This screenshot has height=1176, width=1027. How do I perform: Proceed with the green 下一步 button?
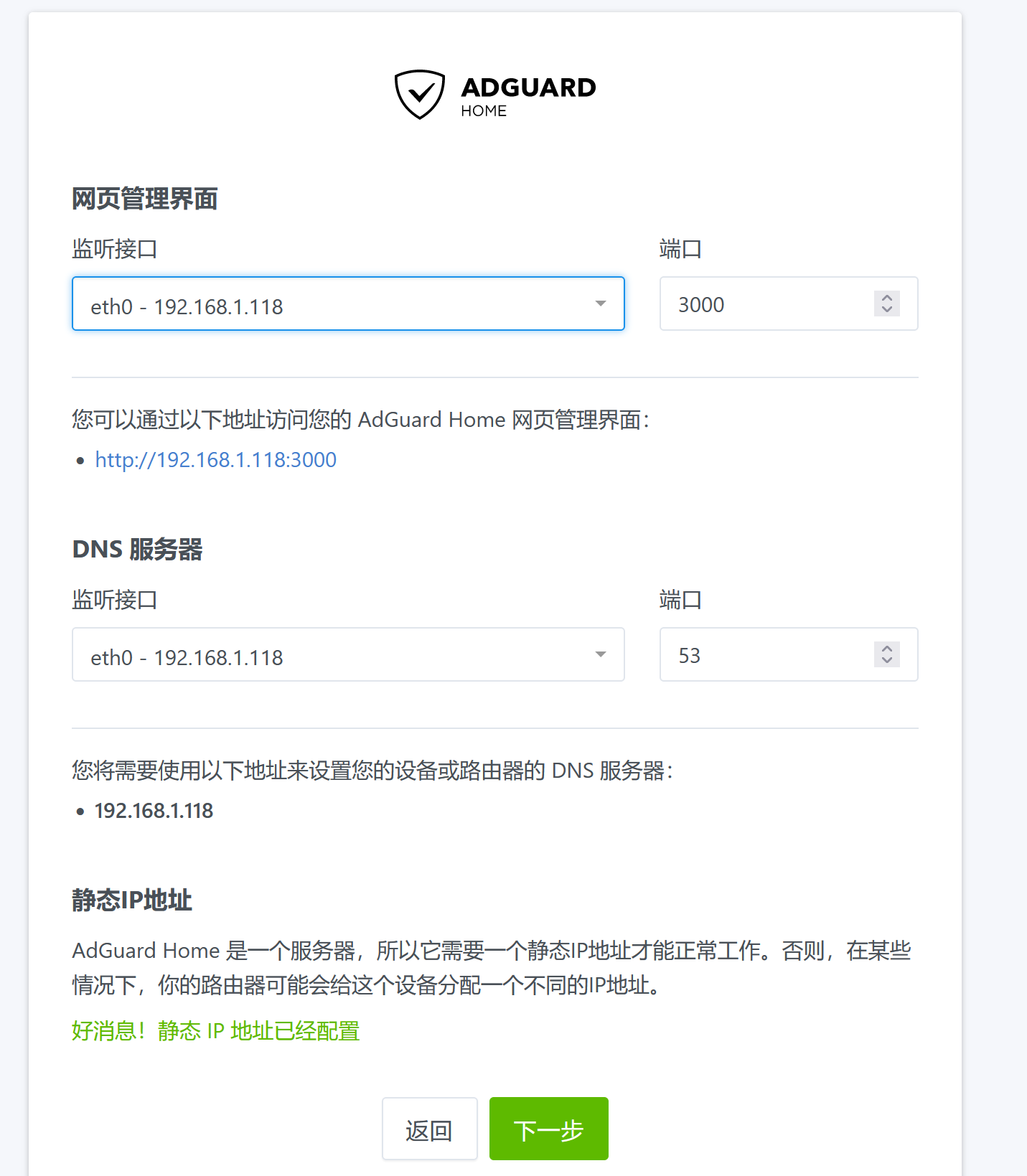(548, 1129)
